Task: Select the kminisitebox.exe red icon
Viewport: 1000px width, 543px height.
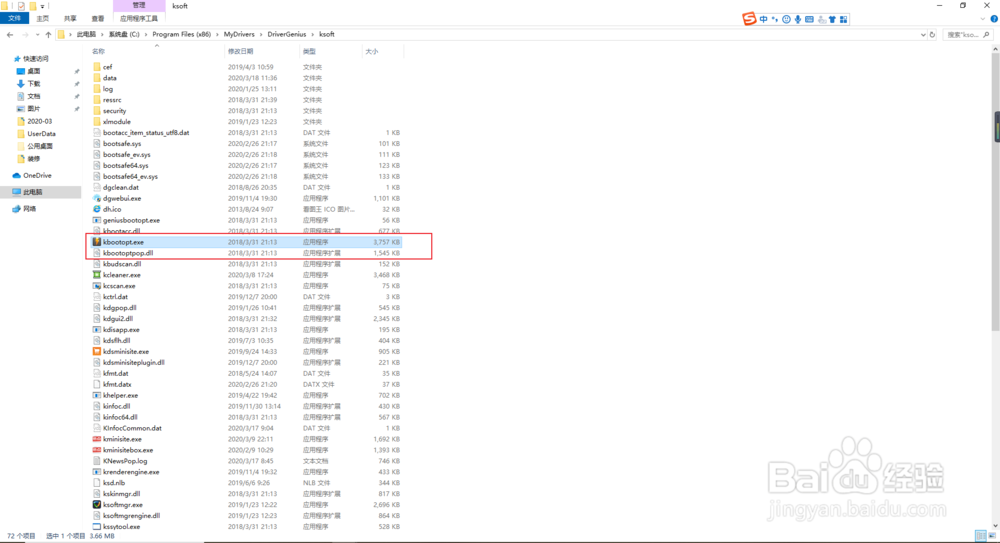Action: (97, 450)
